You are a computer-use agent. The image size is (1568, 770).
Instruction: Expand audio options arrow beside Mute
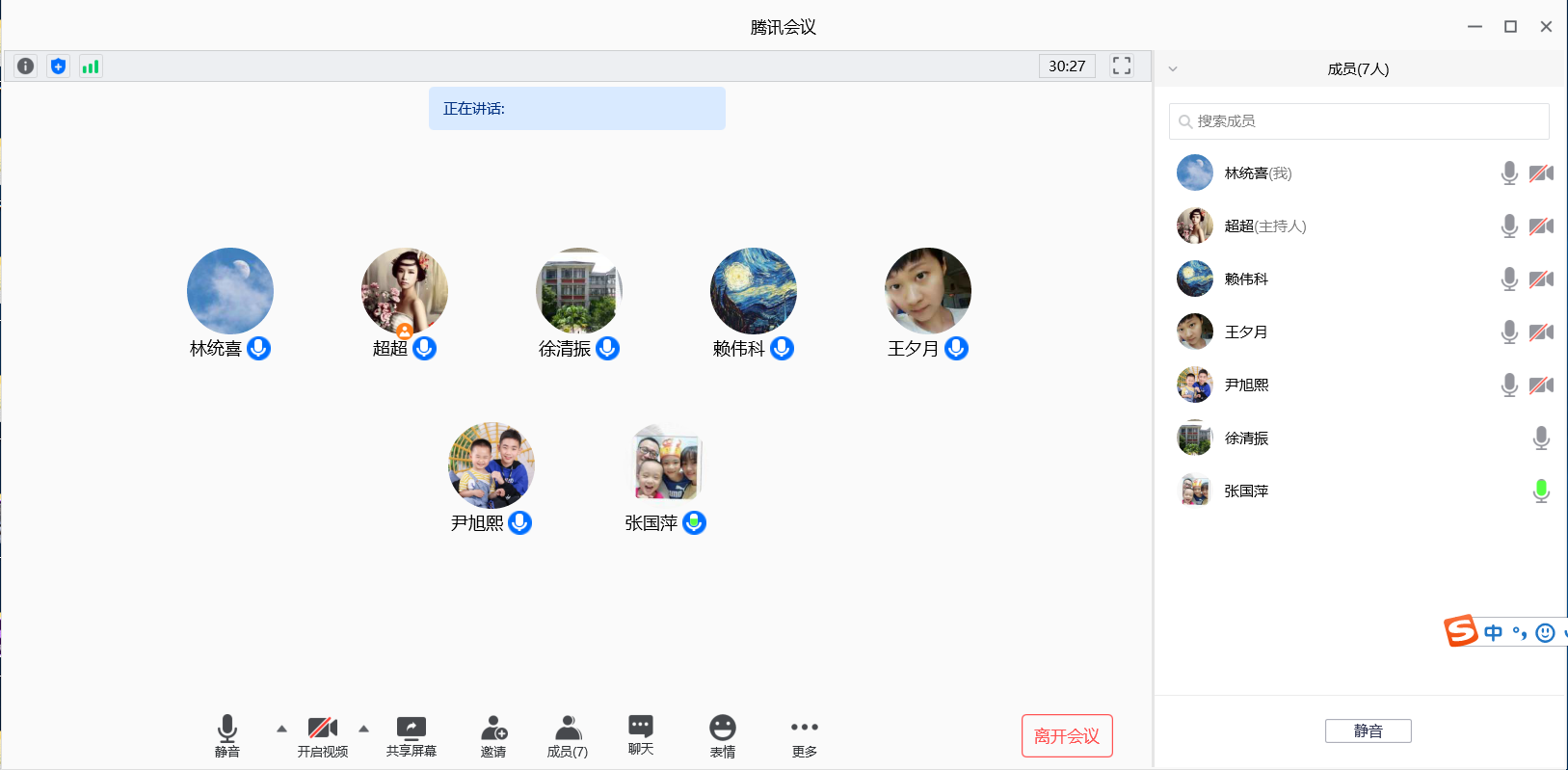click(x=281, y=729)
